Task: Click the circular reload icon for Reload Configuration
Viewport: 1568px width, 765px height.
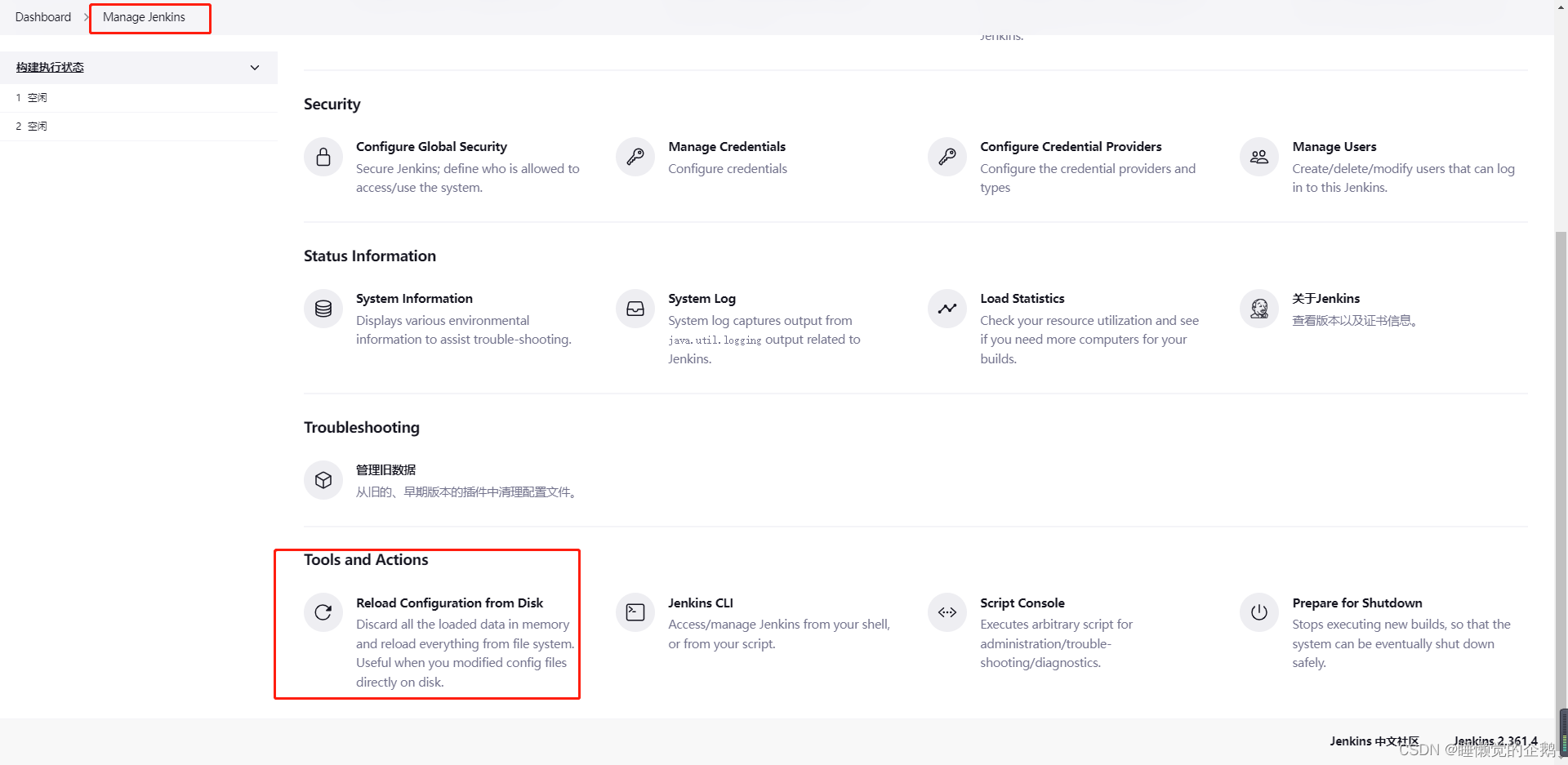Action: pos(323,612)
